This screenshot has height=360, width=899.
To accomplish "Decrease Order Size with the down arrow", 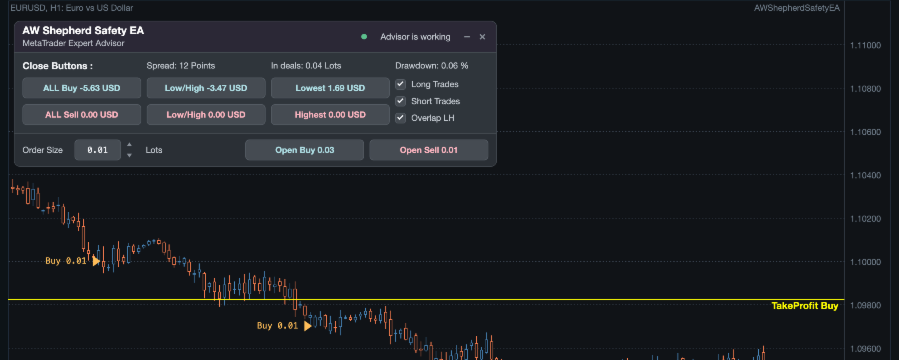I will click(x=130, y=155).
